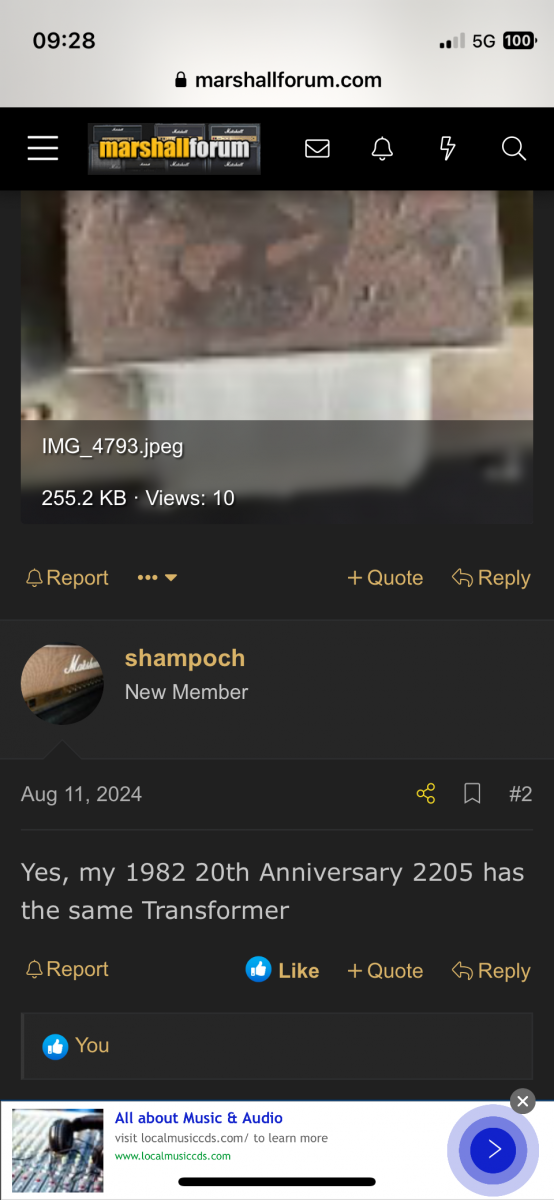Open the IMG_4793.jpeg attachment image

coord(277,356)
